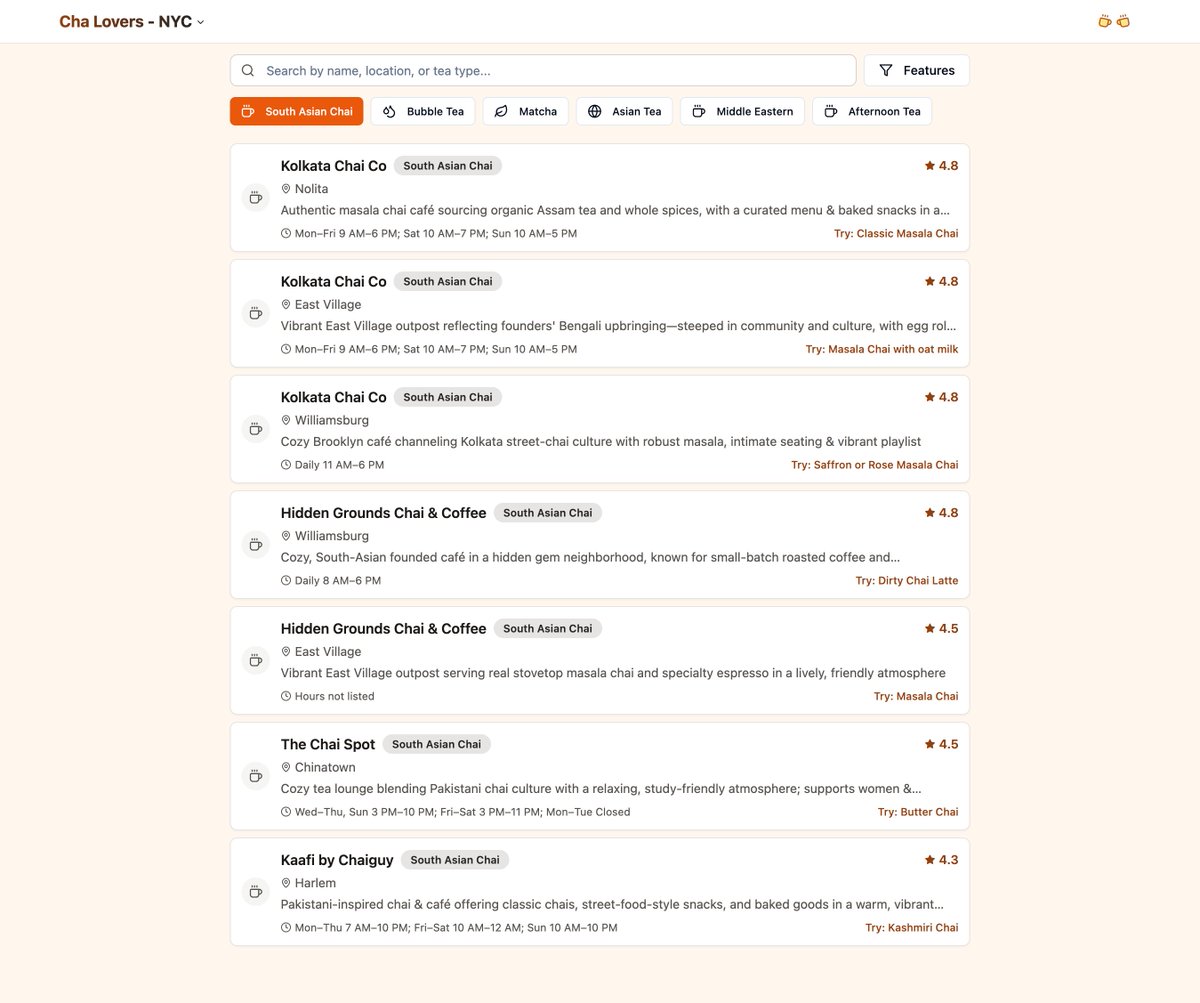Click "Try: Saffron or Rose Masala Chai"
The image size is (1200, 1003).
point(875,465)
